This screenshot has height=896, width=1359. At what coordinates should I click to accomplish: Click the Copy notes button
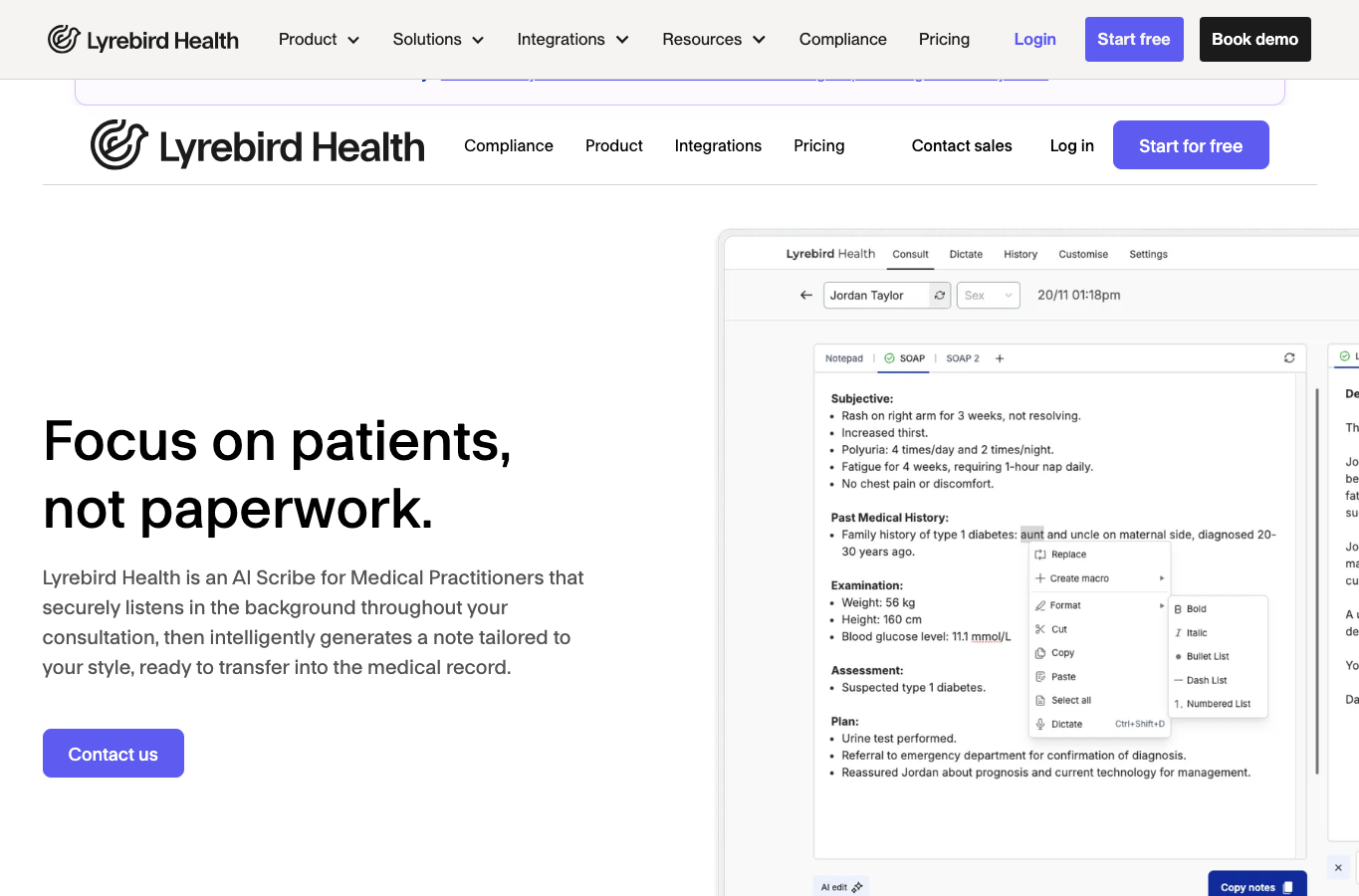click(1257, 885)
